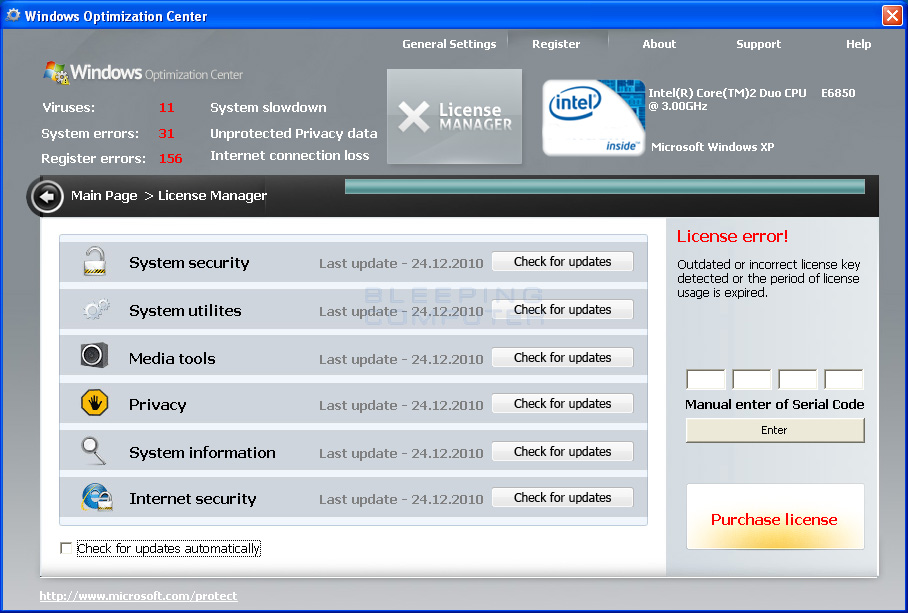The height and width of the screenshot is (613, 908).
Task: Click the Intel Inside badge
Action: (593, 117)
